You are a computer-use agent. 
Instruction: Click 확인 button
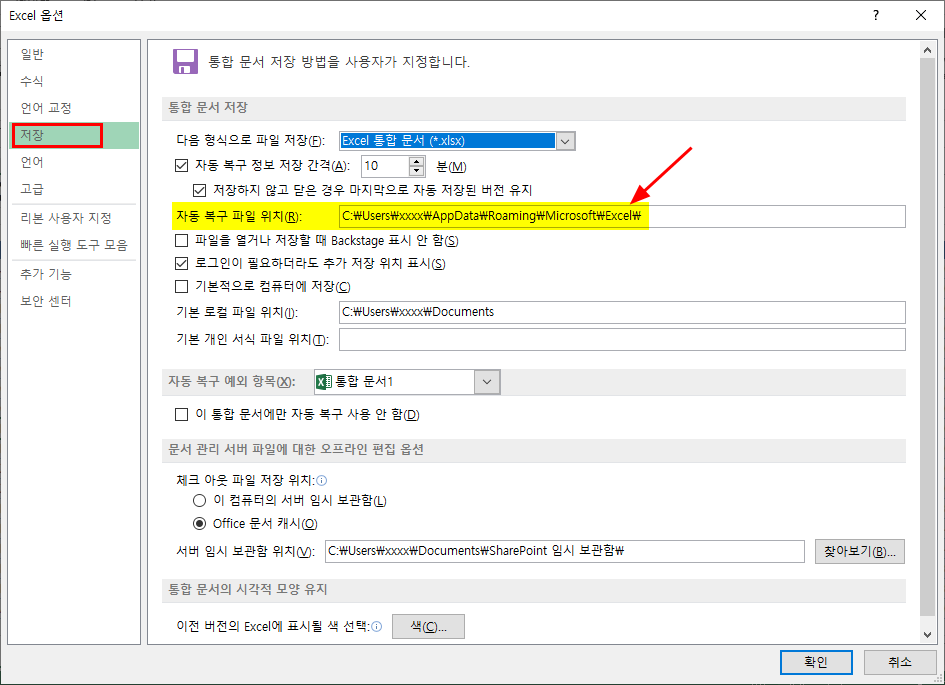[x=816, y=662]
